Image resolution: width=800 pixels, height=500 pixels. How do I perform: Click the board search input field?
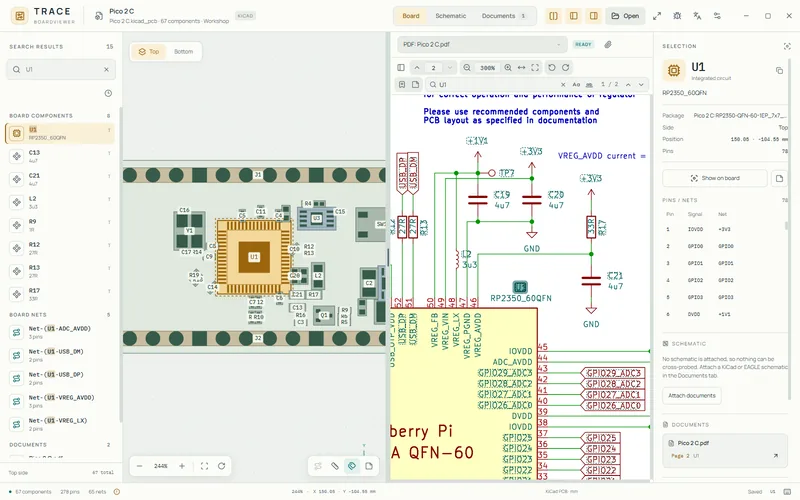(61, 69)
